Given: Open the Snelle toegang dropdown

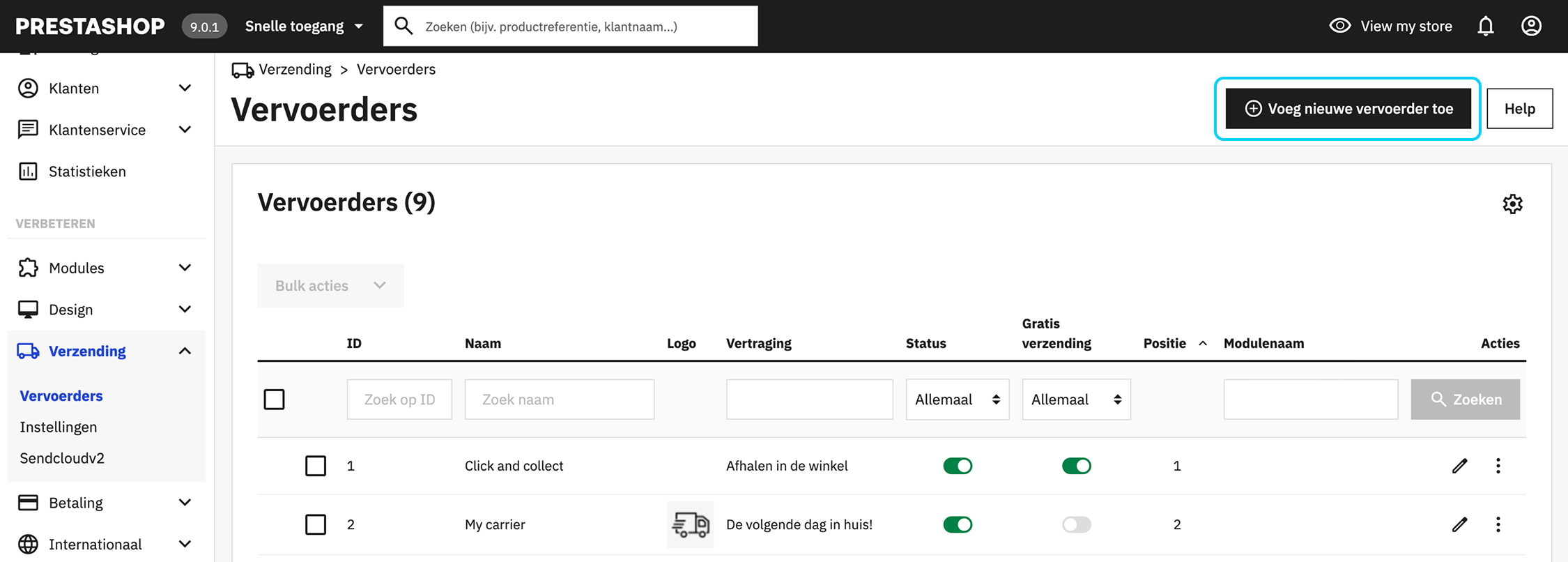Looking at the screenshot, I should click(x=304, y=26).
